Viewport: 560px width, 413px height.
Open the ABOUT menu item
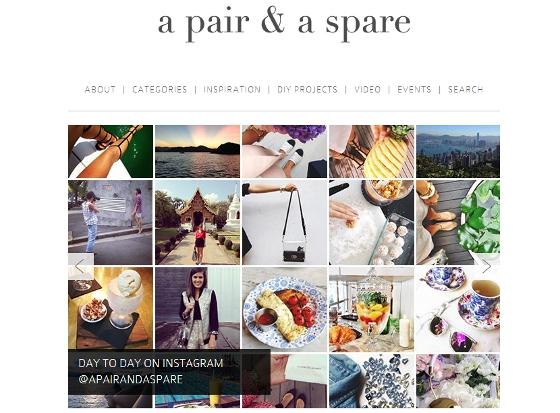pyautogui.click(x=100, y=89)
